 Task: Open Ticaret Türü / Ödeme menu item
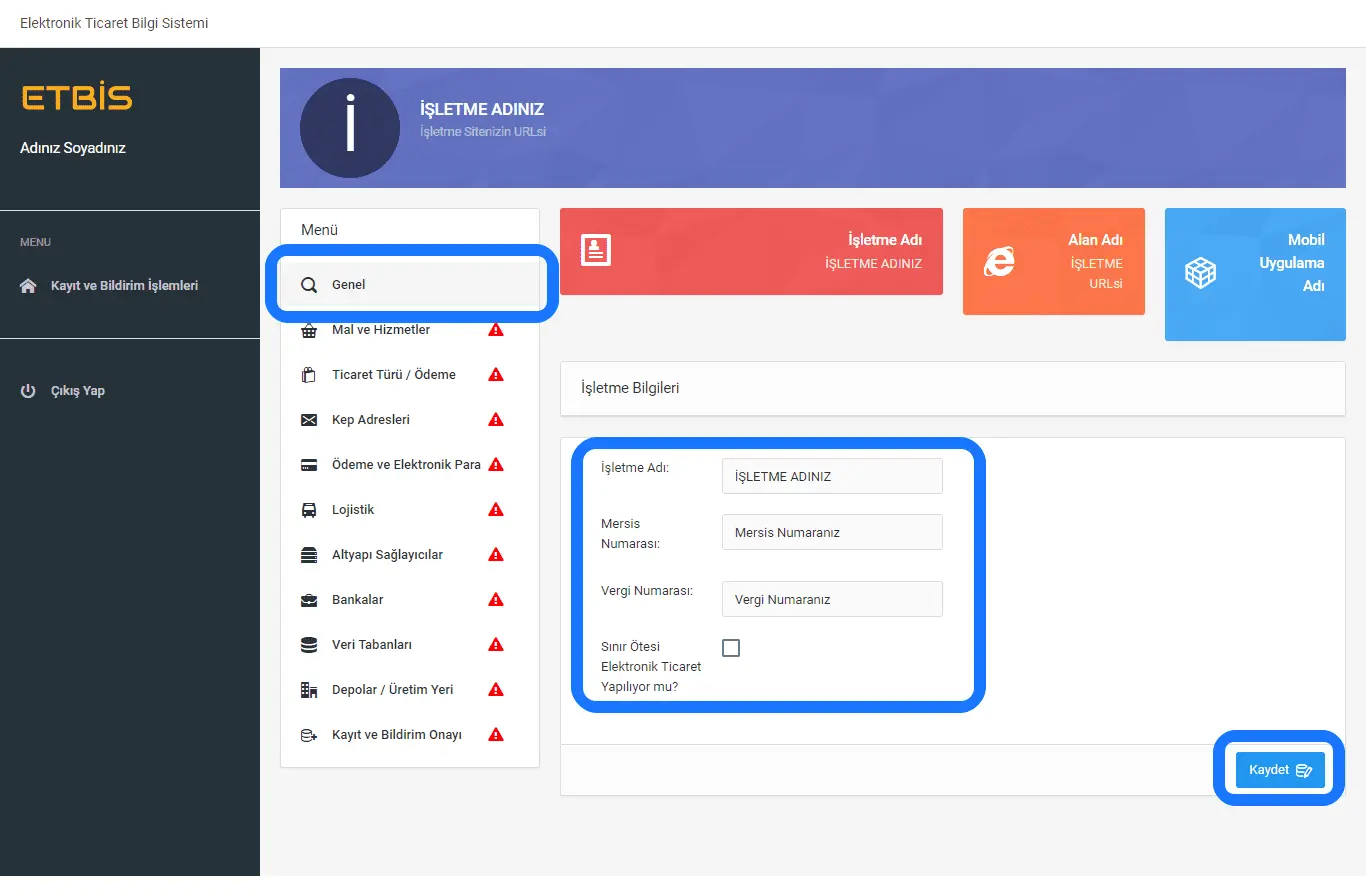click(393, 375)
